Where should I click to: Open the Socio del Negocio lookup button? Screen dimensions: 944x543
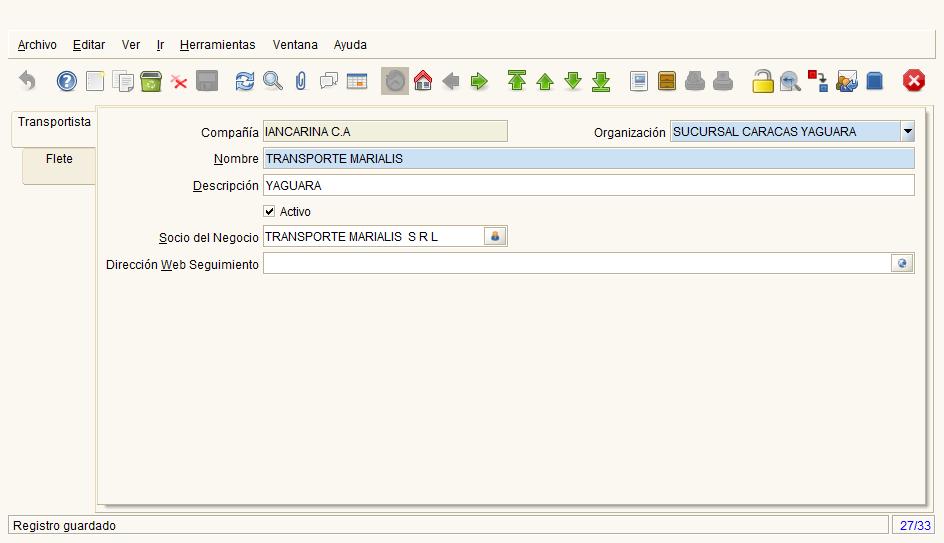[x=495, y=236]
